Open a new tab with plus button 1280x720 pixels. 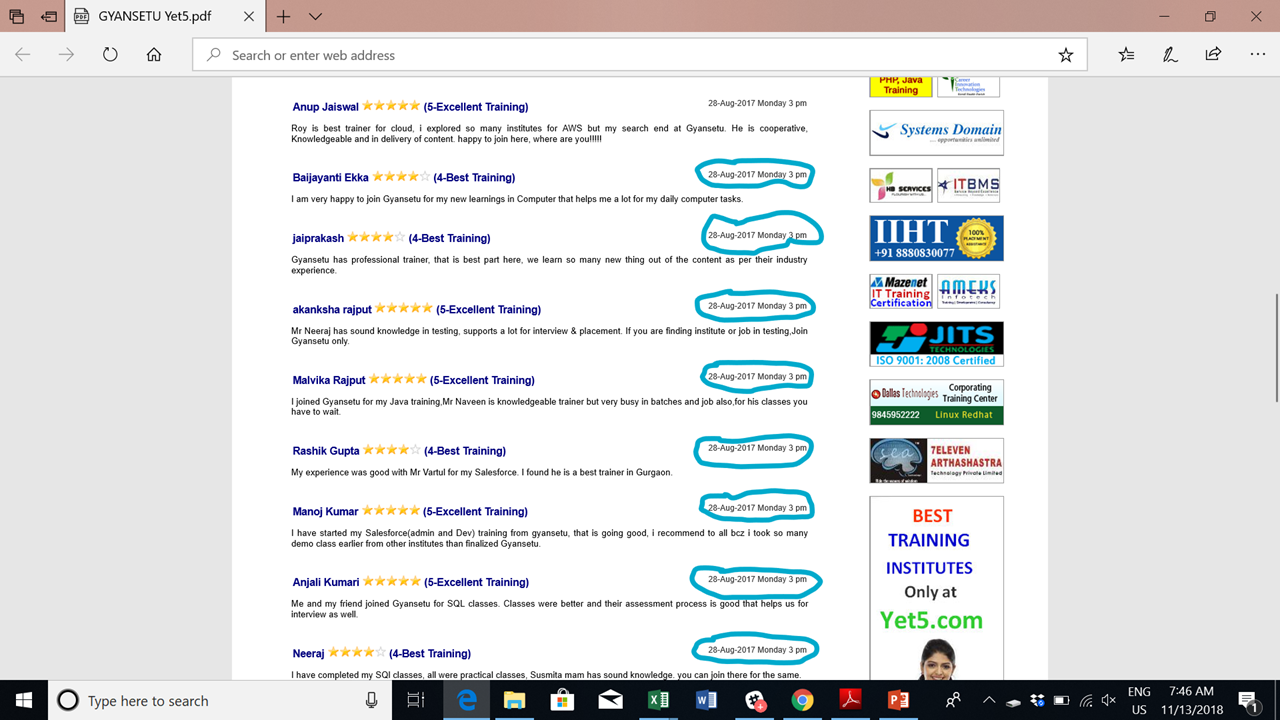[284, 16]
